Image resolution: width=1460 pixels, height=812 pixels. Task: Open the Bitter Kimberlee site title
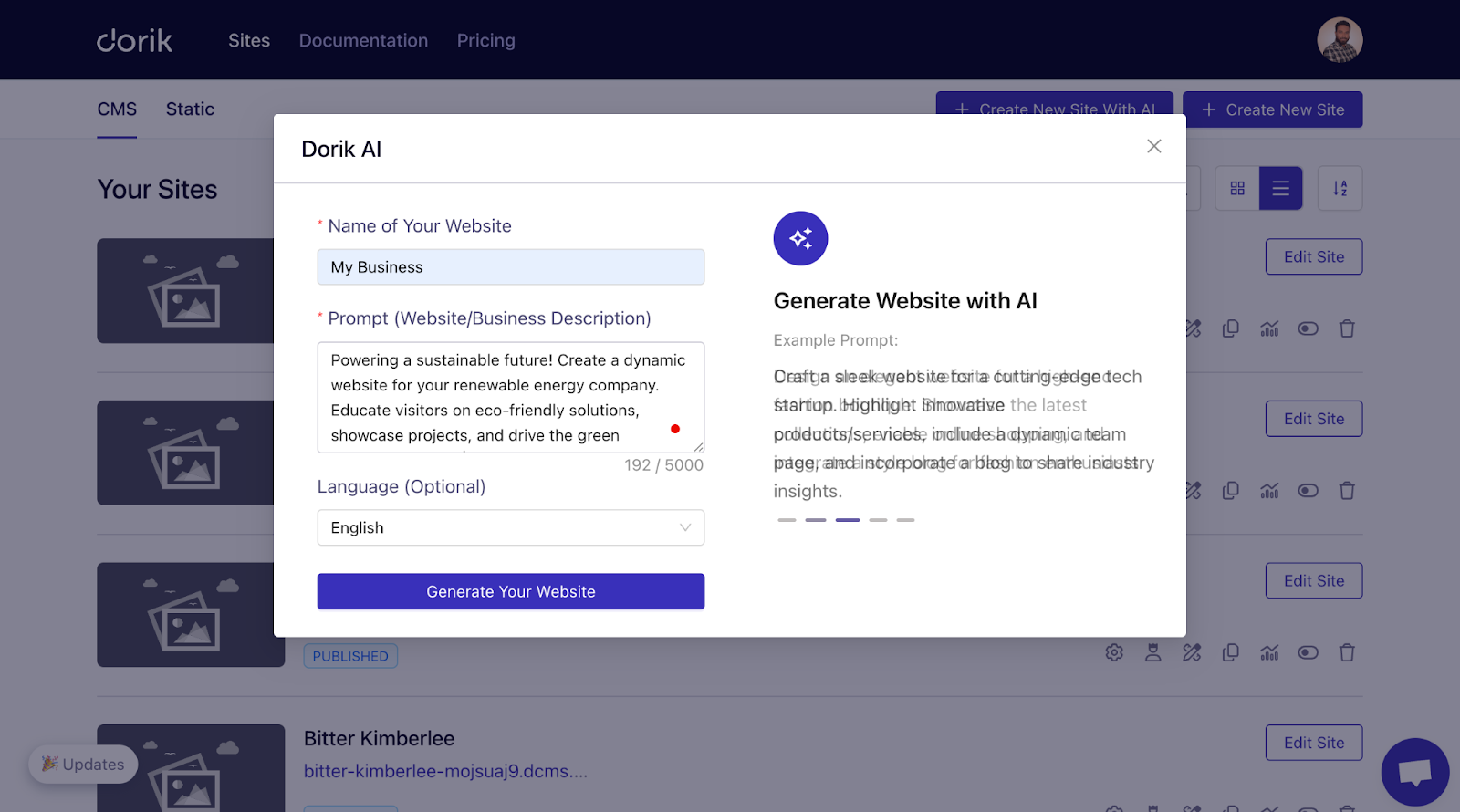(x=379, y=738)
